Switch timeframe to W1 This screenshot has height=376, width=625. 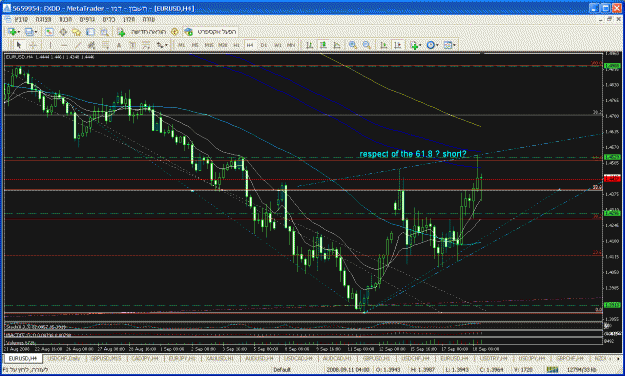click(x=277, y=45)
